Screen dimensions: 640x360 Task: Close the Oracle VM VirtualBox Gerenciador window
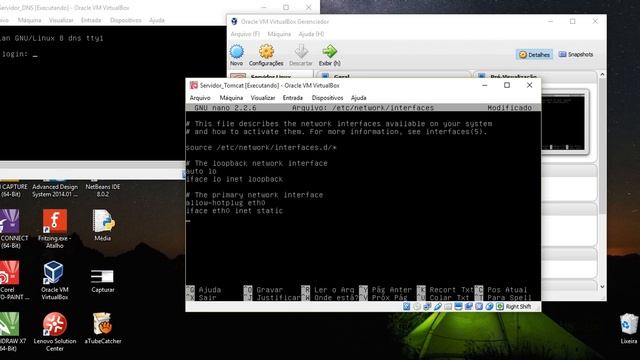595,21
